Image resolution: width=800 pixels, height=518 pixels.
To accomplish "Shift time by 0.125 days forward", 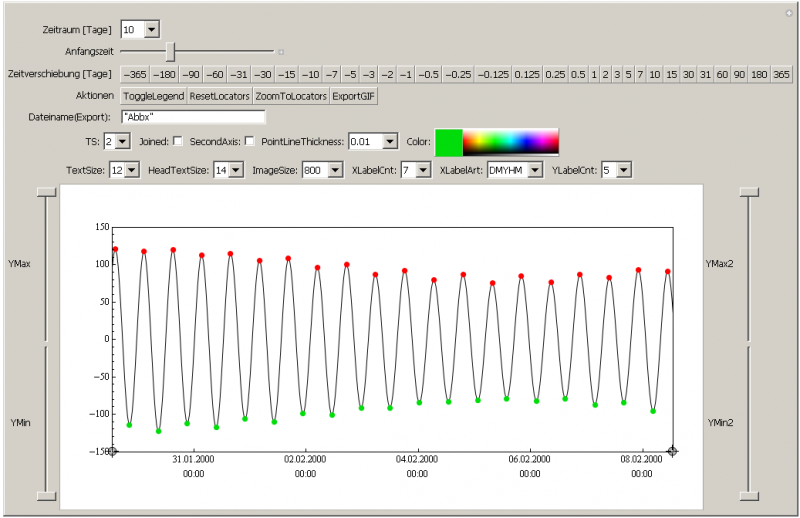I will pyautogui.click(x=527, y=75).
